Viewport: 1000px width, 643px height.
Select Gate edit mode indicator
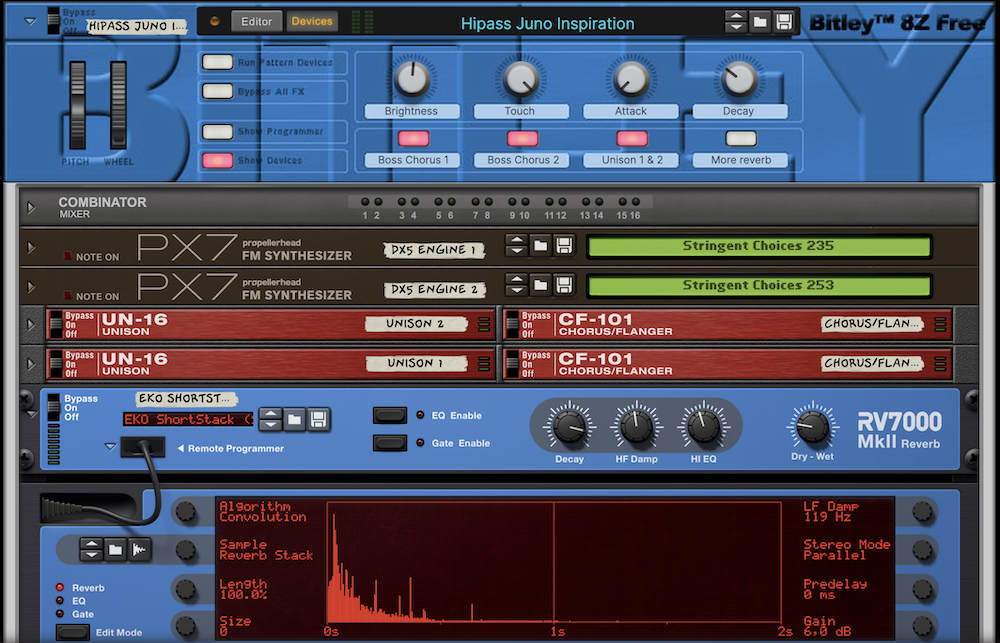pyautogui.click(x=60, y=614)
